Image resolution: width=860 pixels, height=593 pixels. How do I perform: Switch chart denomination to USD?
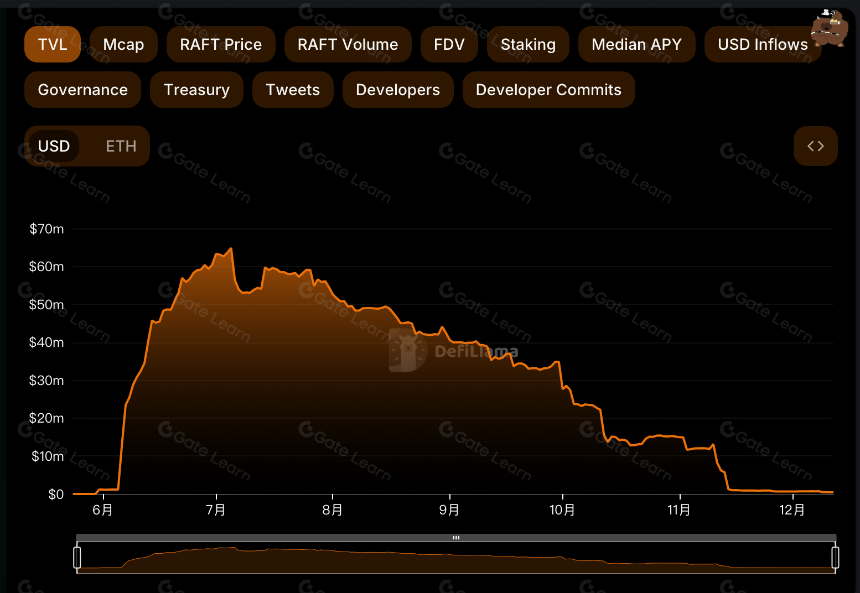coord(54,146)
